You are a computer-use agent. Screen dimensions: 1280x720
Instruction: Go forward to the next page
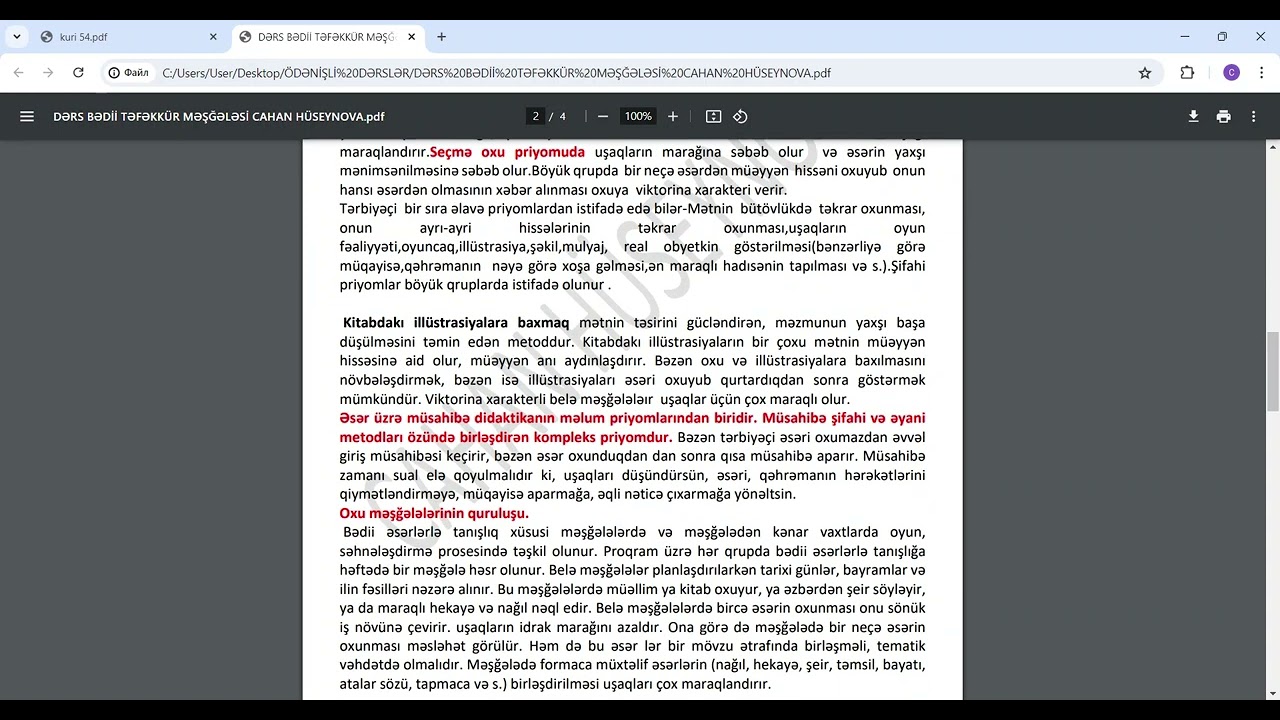pyautogui.click(x=48, y=73)
